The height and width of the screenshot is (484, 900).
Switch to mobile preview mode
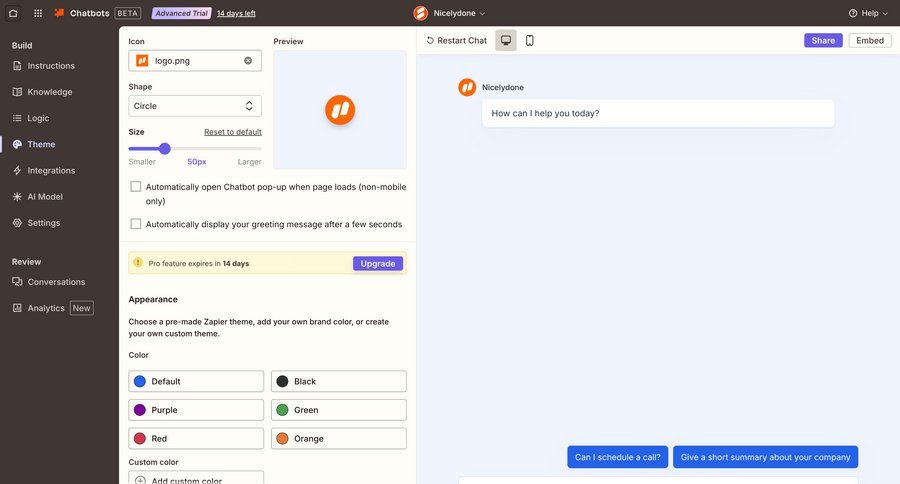(530, 40)
